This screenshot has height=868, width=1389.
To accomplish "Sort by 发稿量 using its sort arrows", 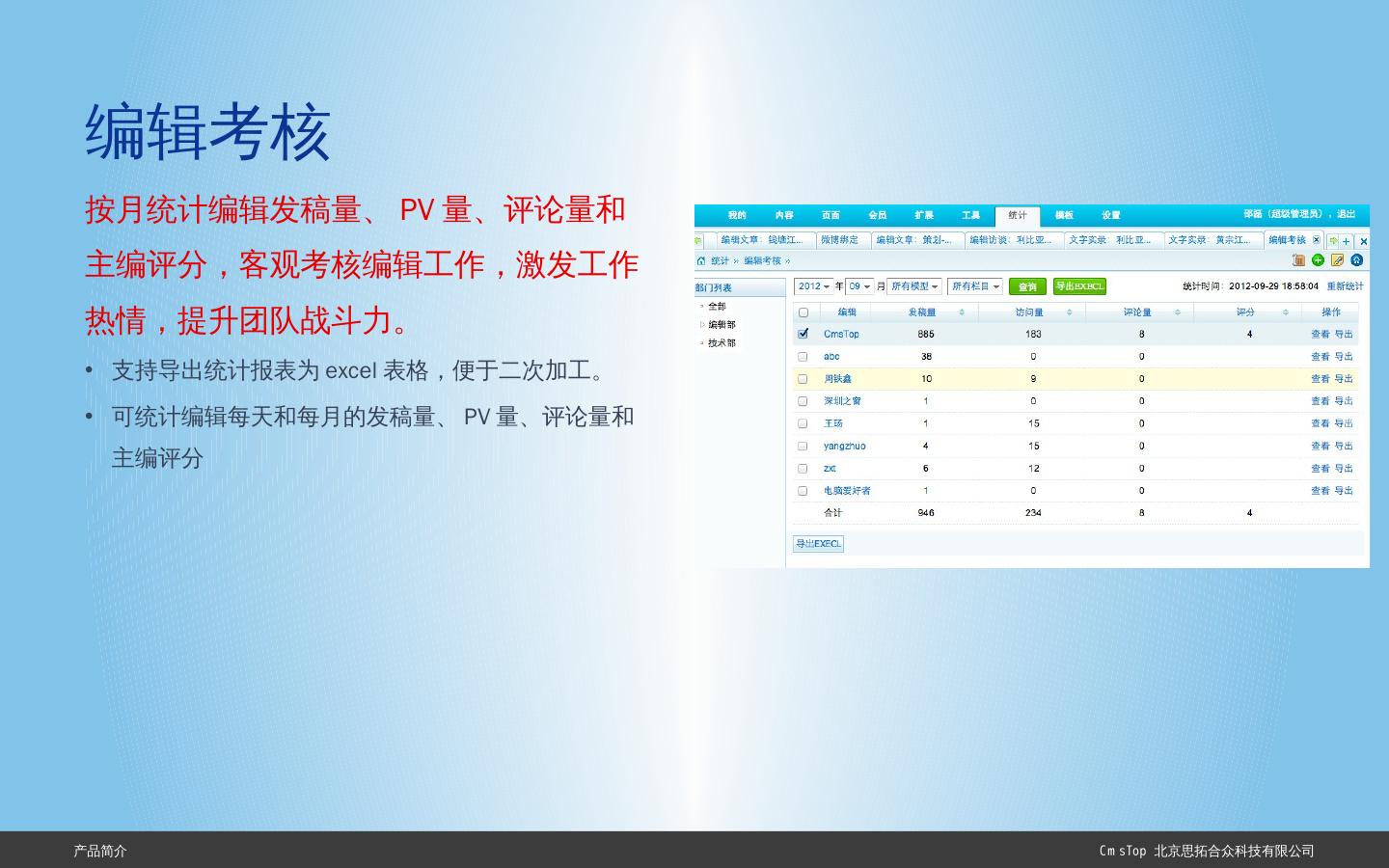I will (962, 312).
